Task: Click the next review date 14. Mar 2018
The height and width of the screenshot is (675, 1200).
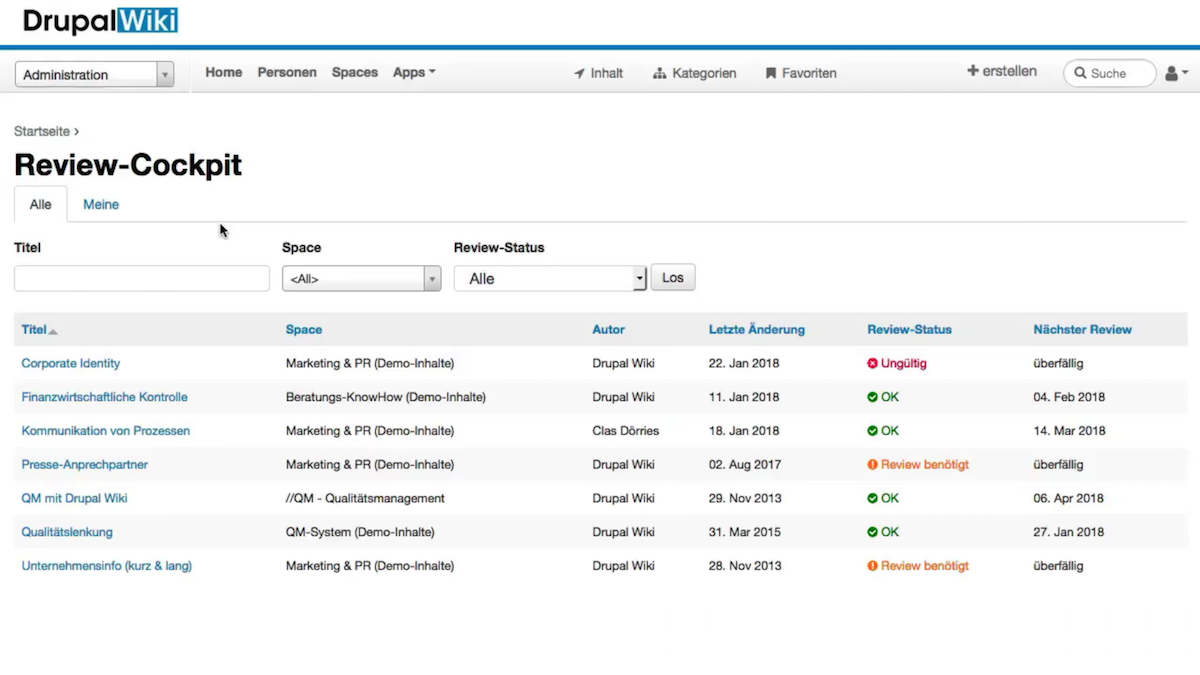Action: pos(1070,431)
